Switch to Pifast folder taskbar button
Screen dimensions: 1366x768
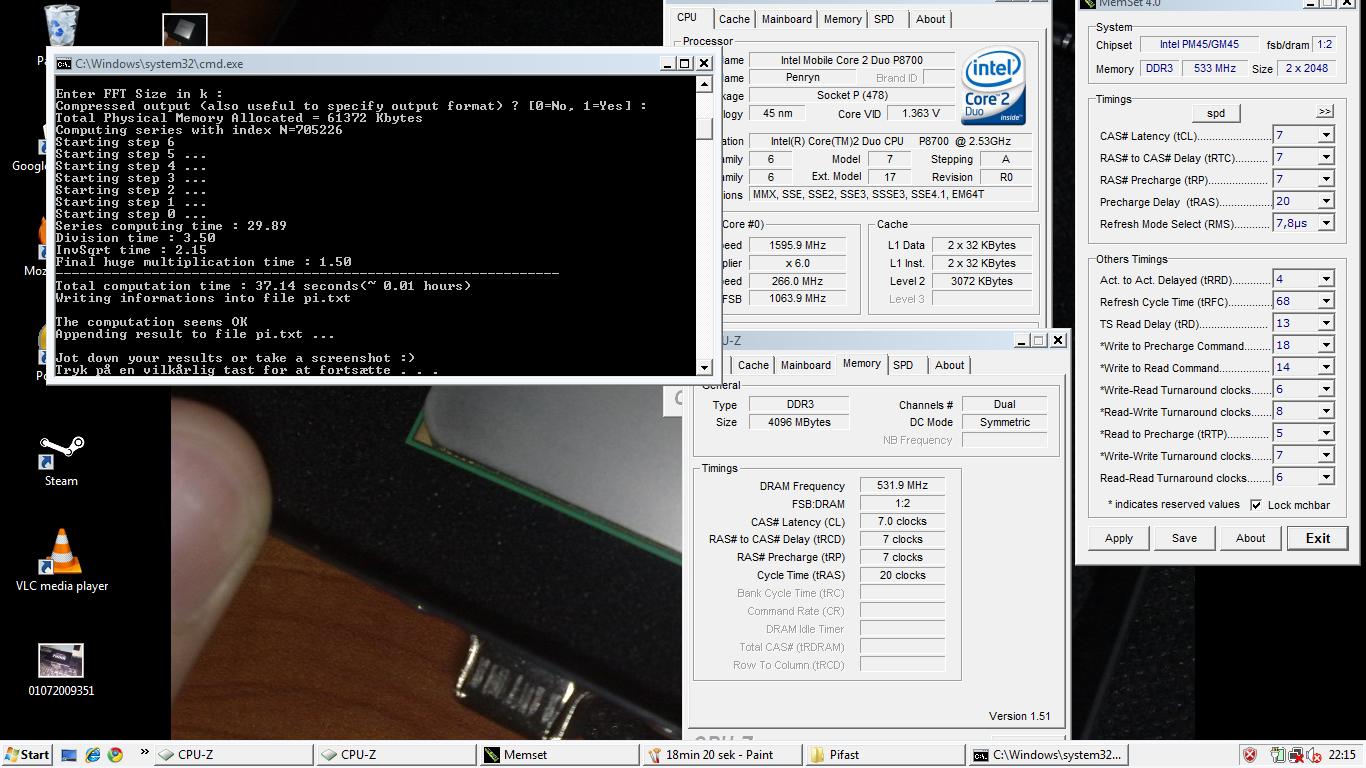click(884, 755)
